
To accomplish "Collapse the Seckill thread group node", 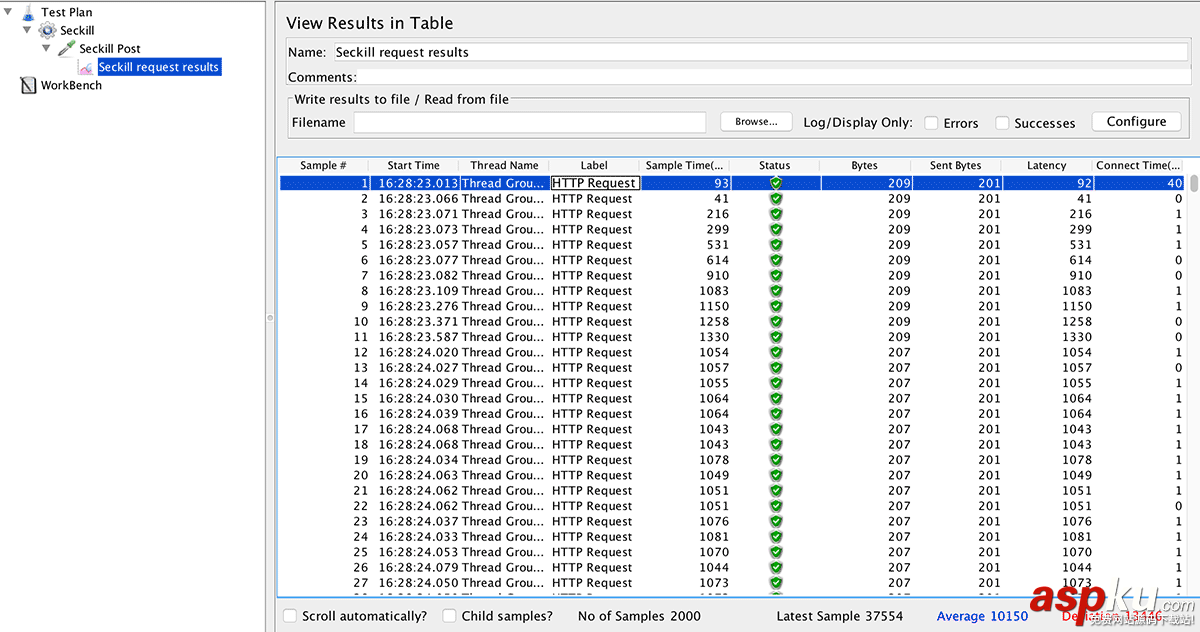I will point(27,30).
